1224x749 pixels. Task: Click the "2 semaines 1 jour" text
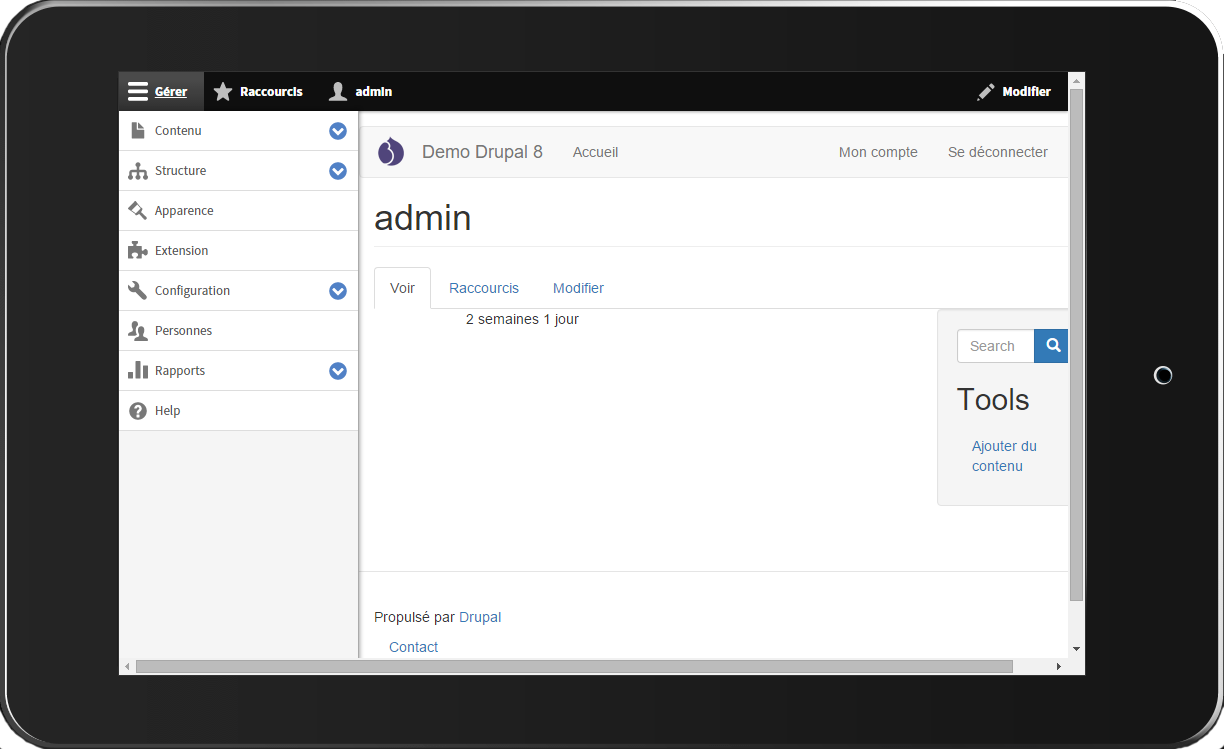pyautogui.click(x=522, y=319)
